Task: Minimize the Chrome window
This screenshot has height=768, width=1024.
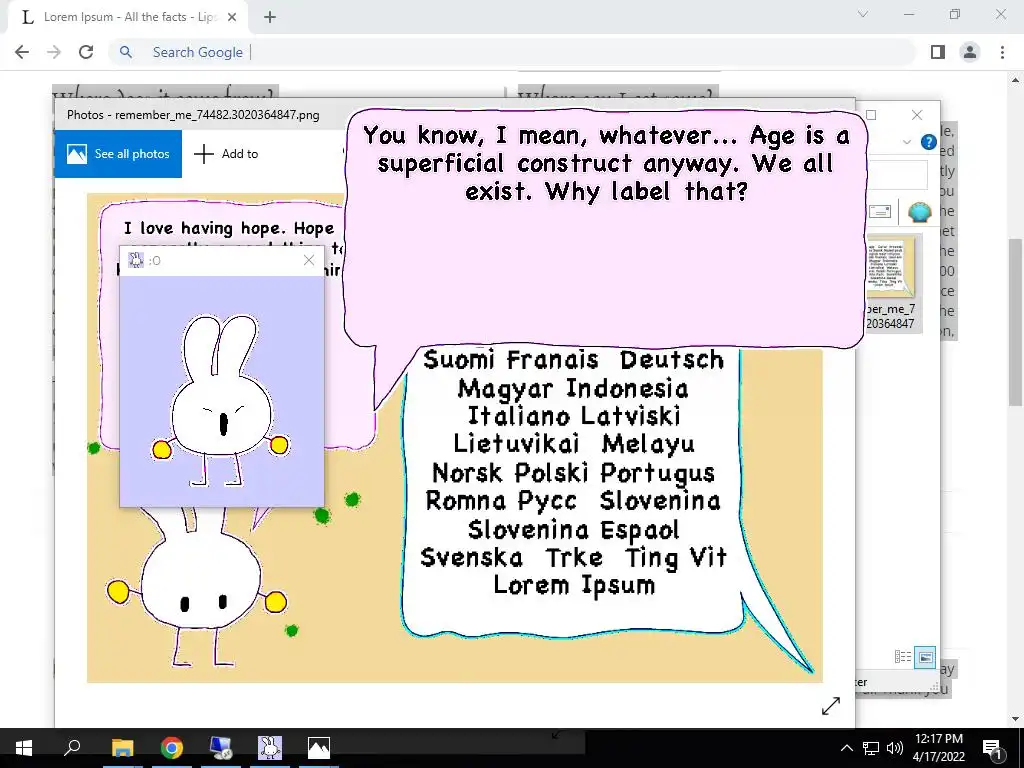Action: tap(909, 14)
